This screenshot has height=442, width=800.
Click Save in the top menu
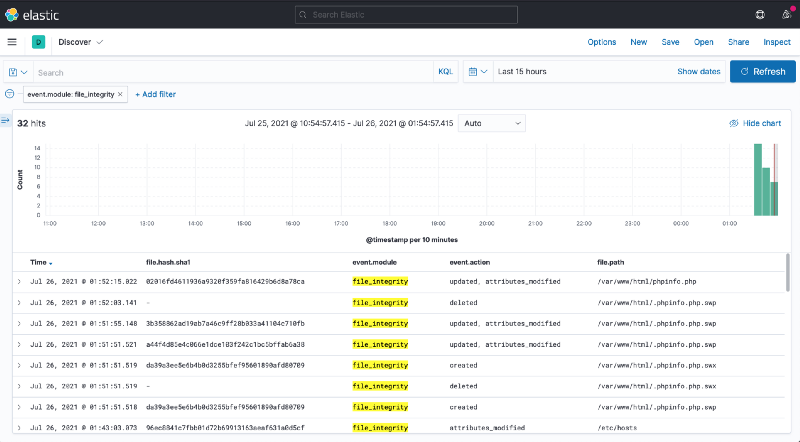point(670,42)
